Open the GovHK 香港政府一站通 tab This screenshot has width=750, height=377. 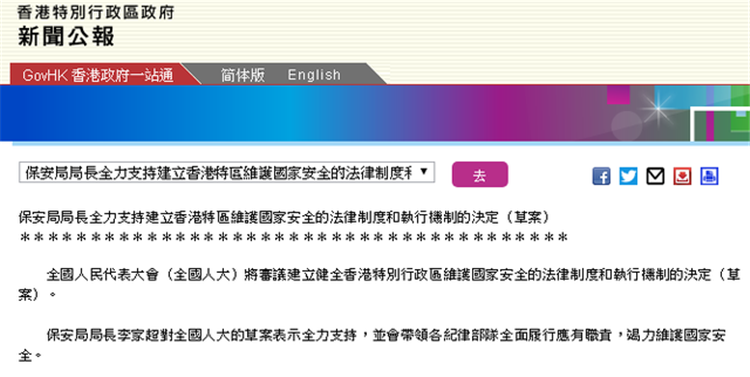coord(98,75)
